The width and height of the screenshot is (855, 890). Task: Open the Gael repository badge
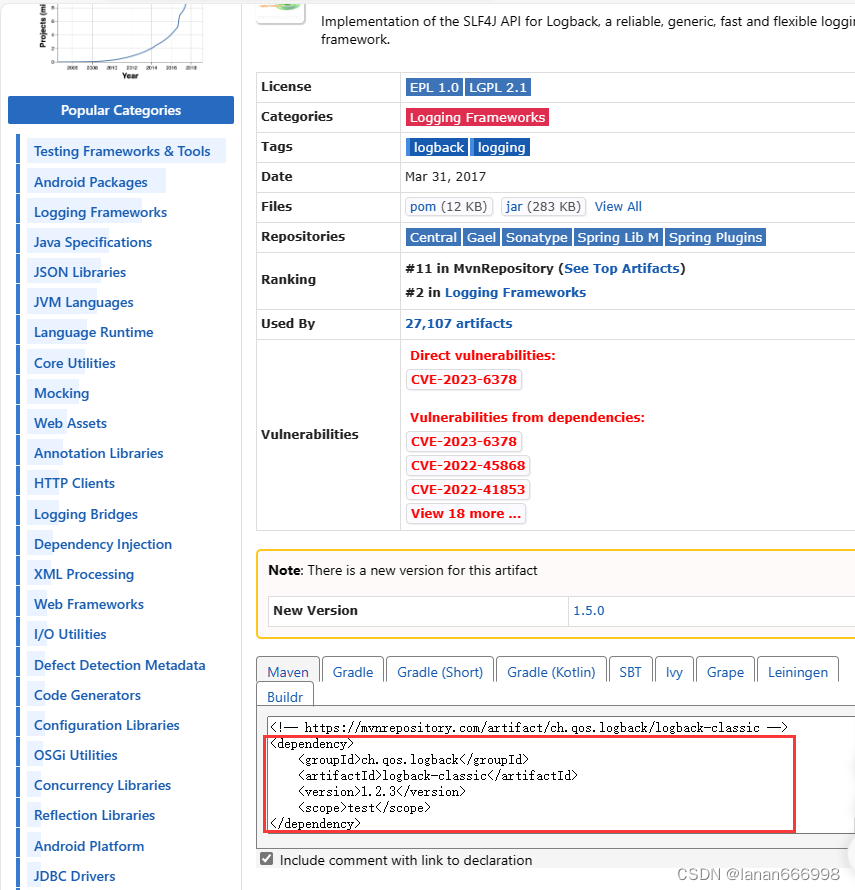point(481,237)
